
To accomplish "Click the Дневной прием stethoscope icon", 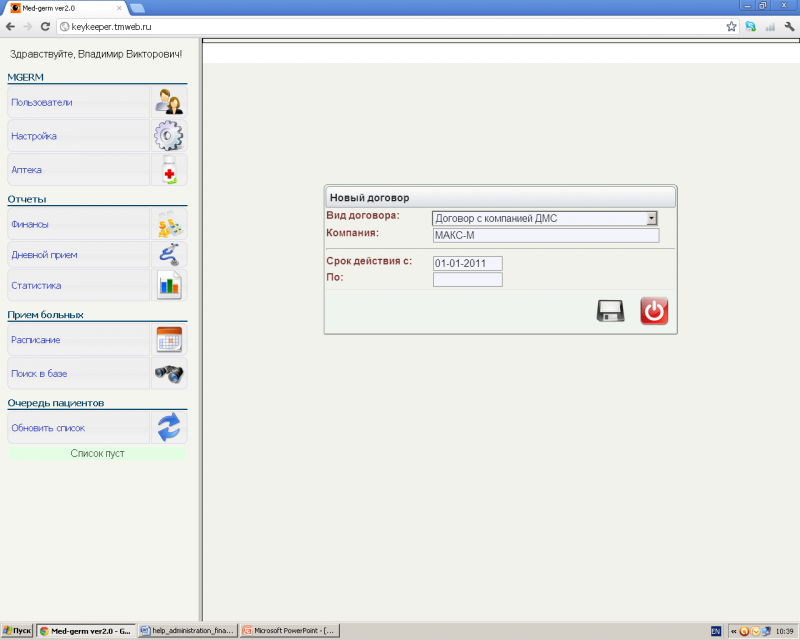I will (168, 255).
